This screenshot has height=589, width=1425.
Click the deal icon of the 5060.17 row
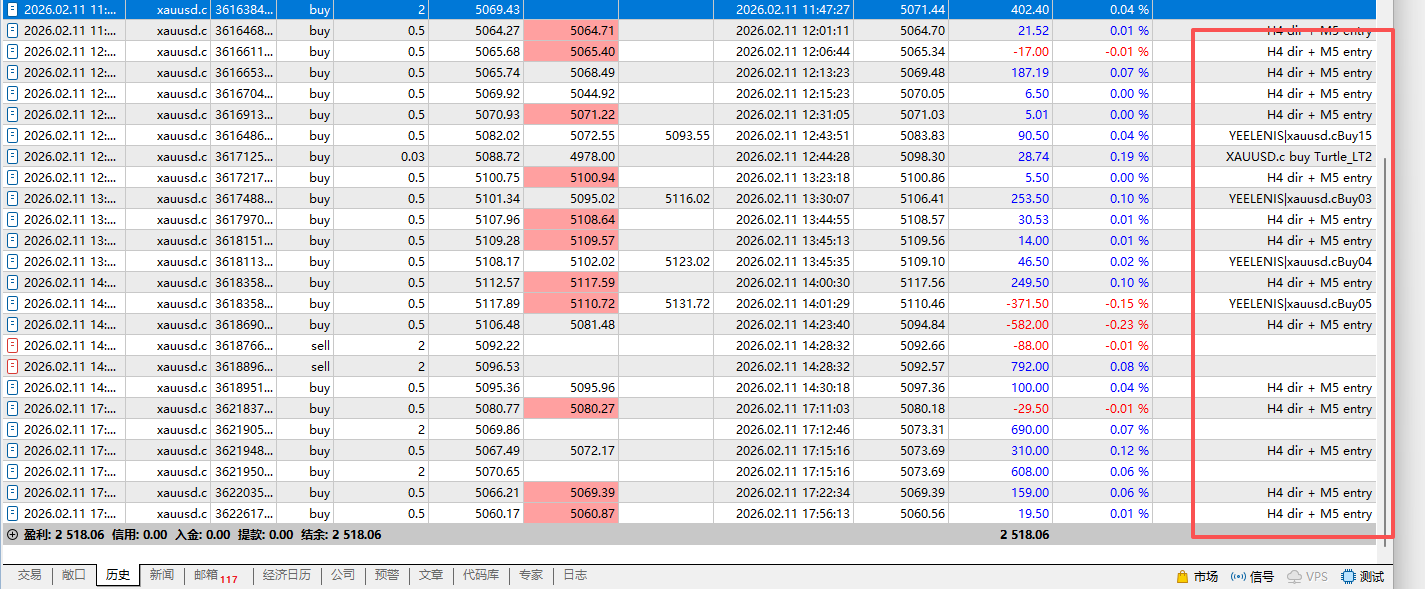(12, 513)
